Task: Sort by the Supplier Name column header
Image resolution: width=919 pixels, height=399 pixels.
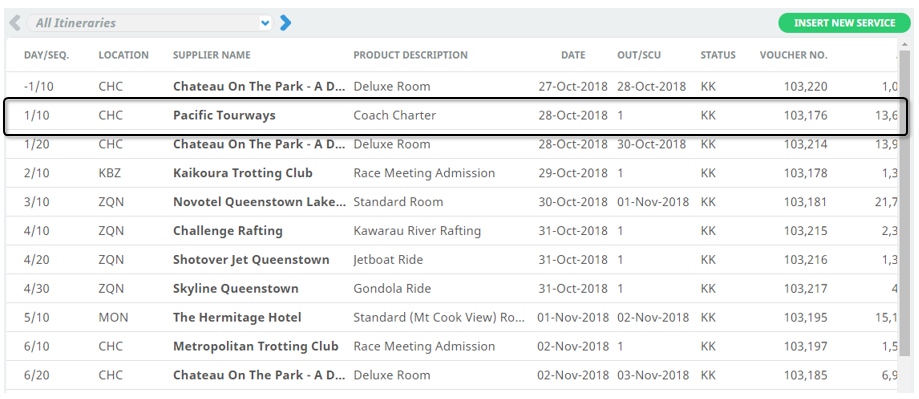Action: pyautogui.click(x=212, y=55)
